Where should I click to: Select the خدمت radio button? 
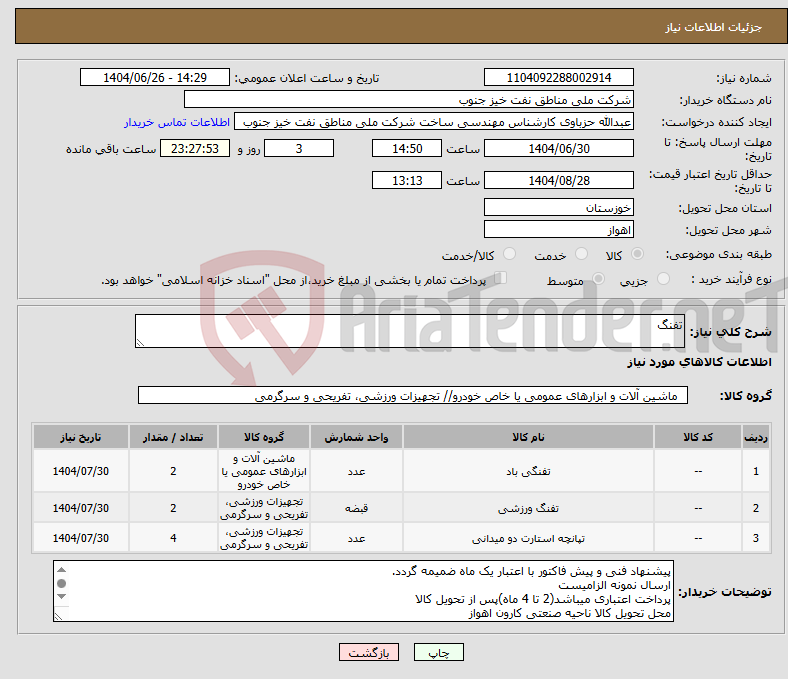click(x=581, y=254)
